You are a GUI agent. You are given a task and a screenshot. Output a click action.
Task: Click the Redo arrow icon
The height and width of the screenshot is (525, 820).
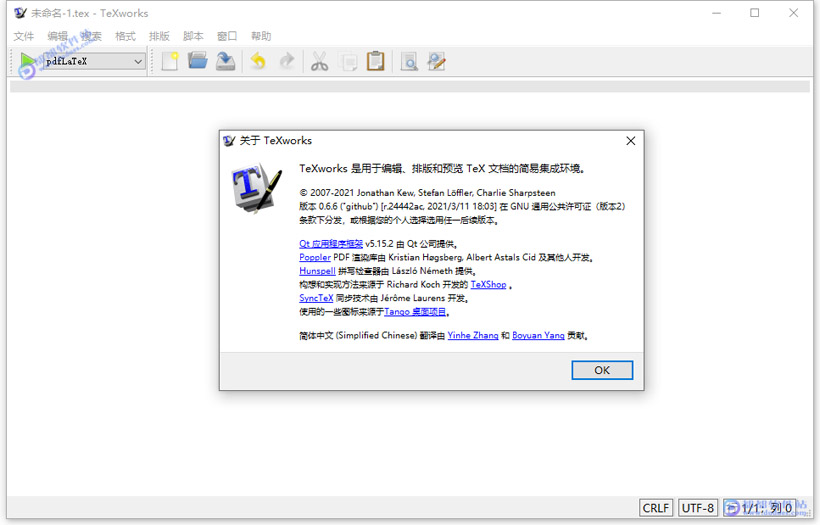287,61
